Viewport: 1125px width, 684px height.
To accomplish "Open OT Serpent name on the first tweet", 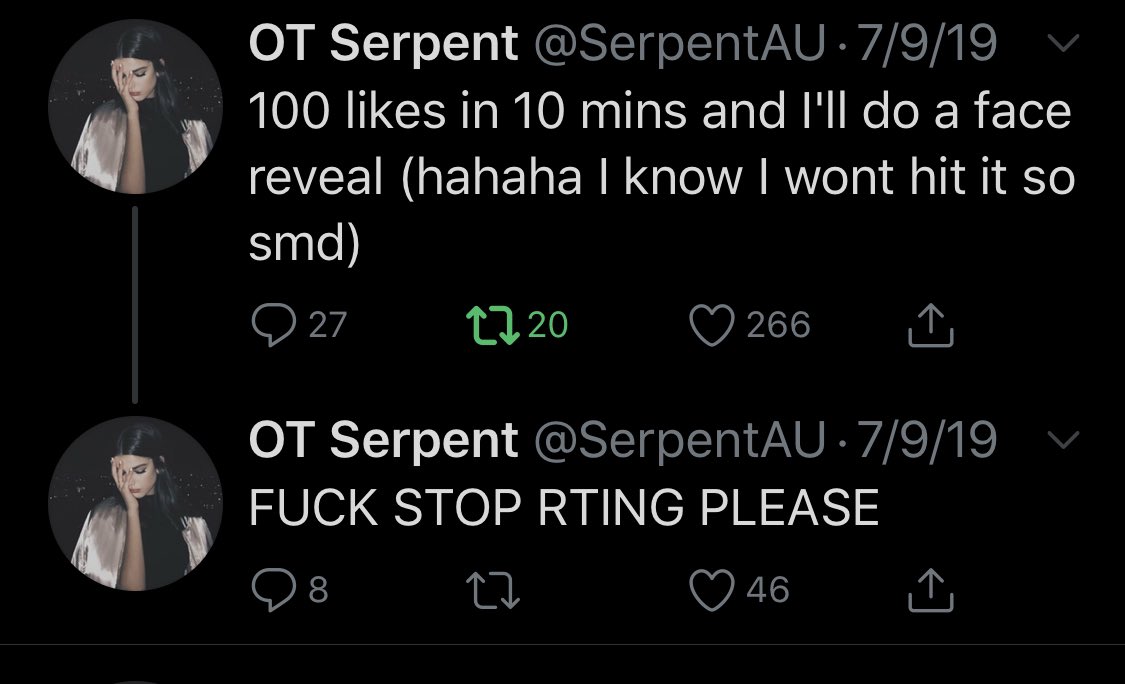I will click(383, 46).
